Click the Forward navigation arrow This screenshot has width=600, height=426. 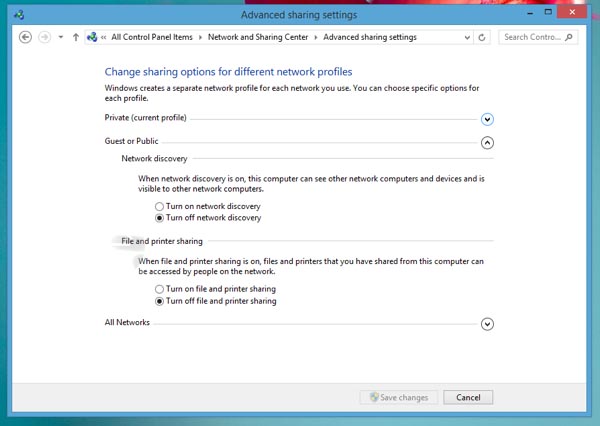[44, 37]
